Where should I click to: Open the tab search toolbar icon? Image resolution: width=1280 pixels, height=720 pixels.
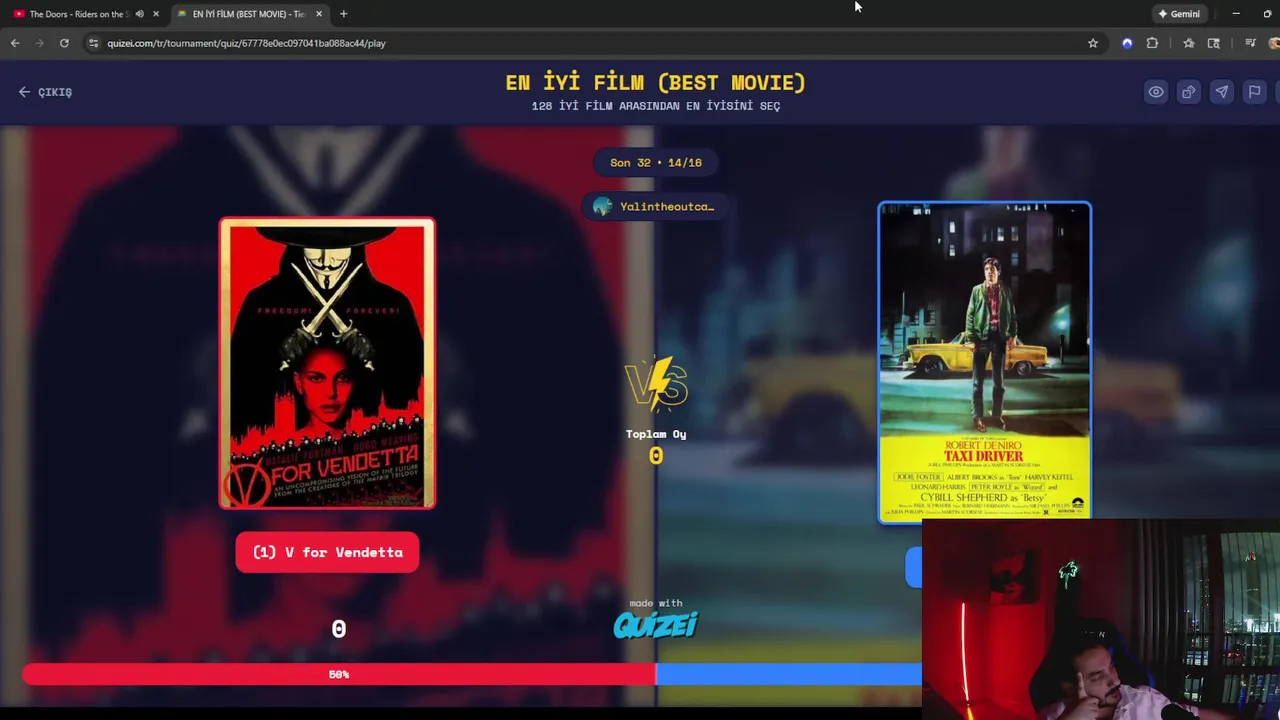point(1214,43)
